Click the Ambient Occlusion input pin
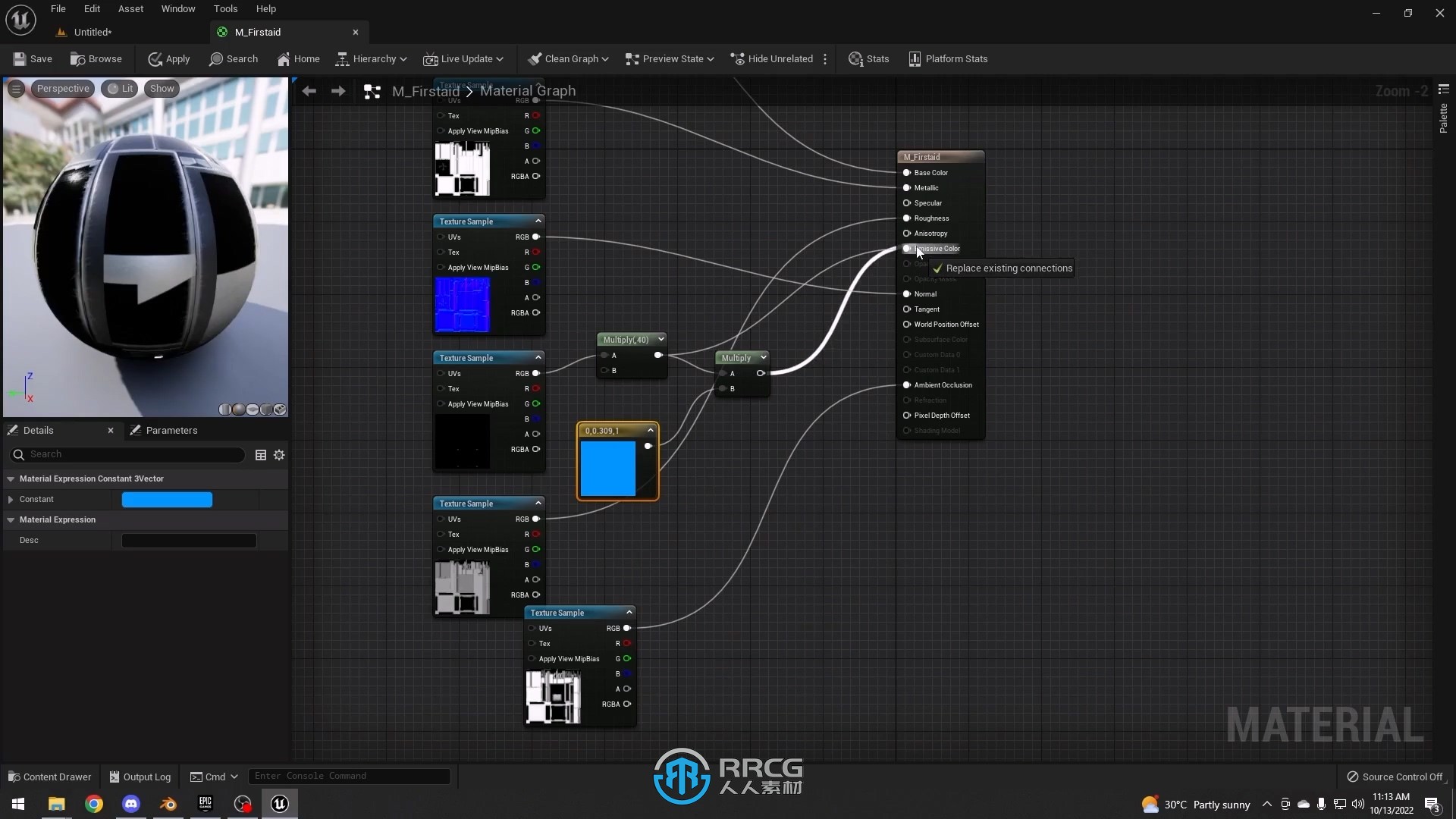The width and height of the screenshot is (1456, 819). pyautogui.click(x=906, y=385)
